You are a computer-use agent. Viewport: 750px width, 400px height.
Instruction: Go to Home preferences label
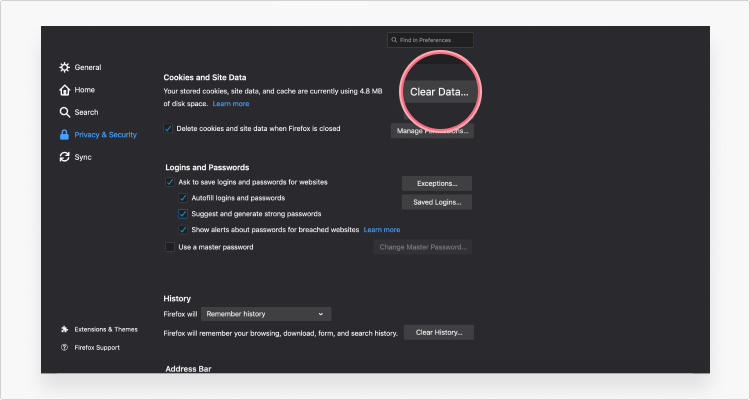pyautogui.click(x=85, y=90)
